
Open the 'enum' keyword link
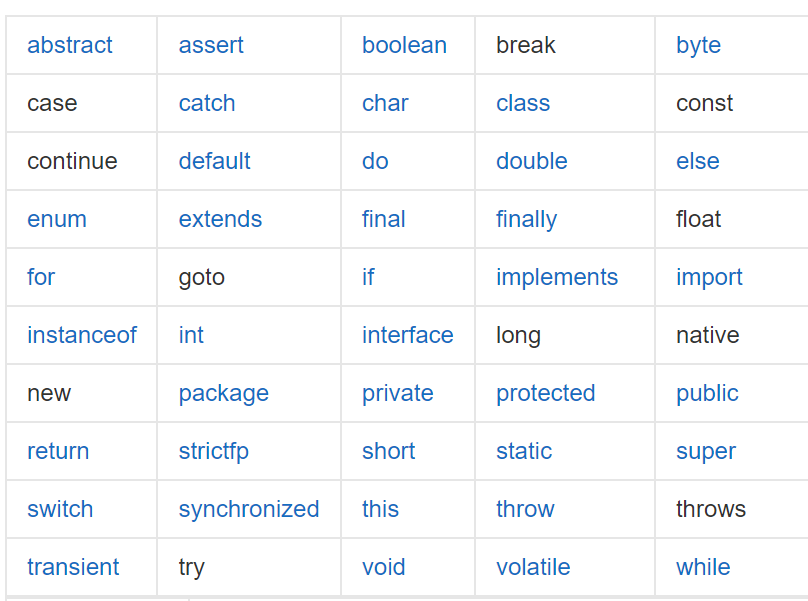[57, 219]
